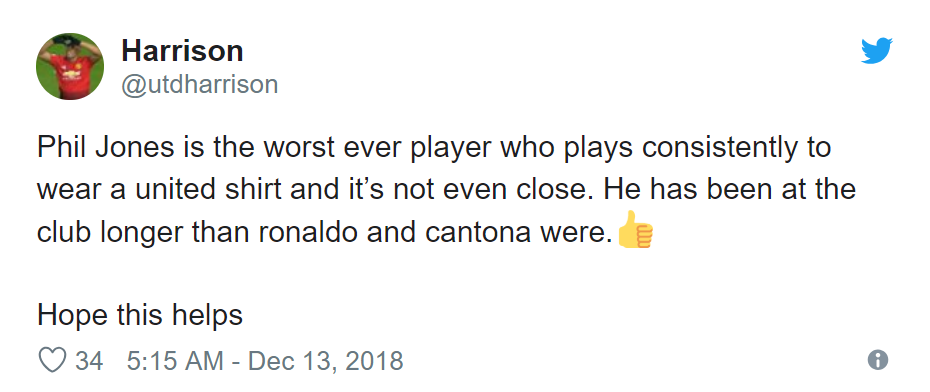Viewport: 930px width, 392px height.
Task: Click the tweet line starting "wear a united"
Action: point(446,190)
